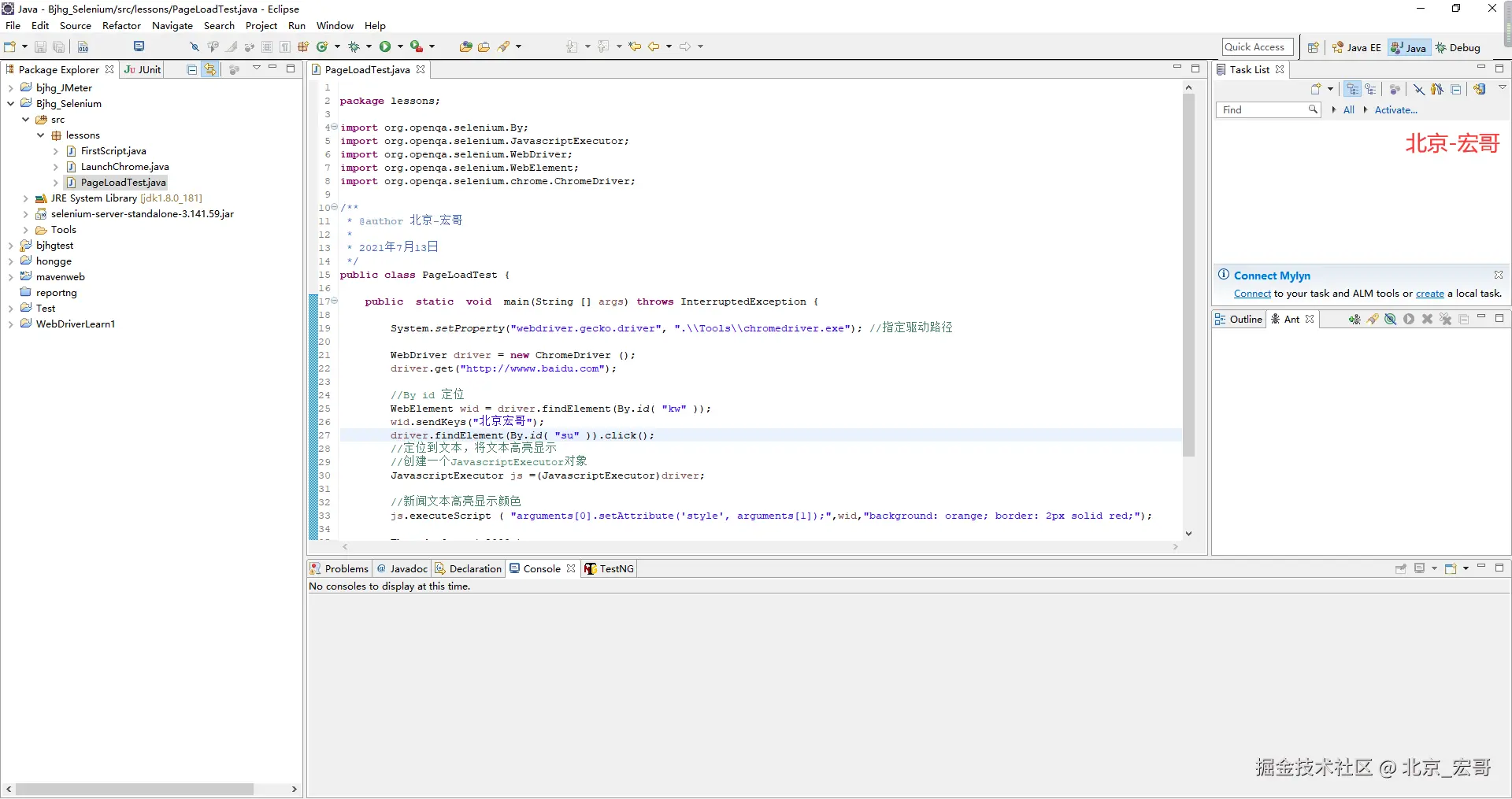Click the editor vertical scrollbar thumb

click(1188, 276)
